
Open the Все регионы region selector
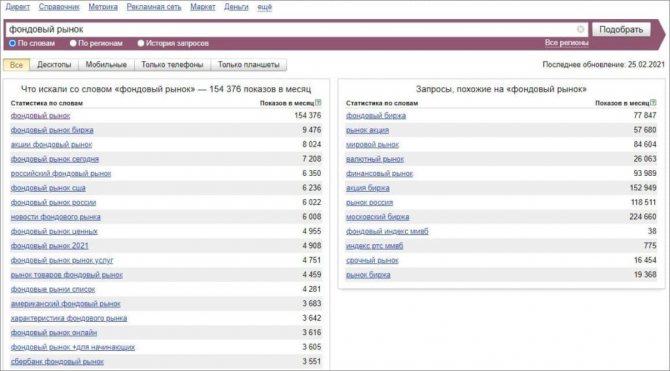click(x=567, y=43)
